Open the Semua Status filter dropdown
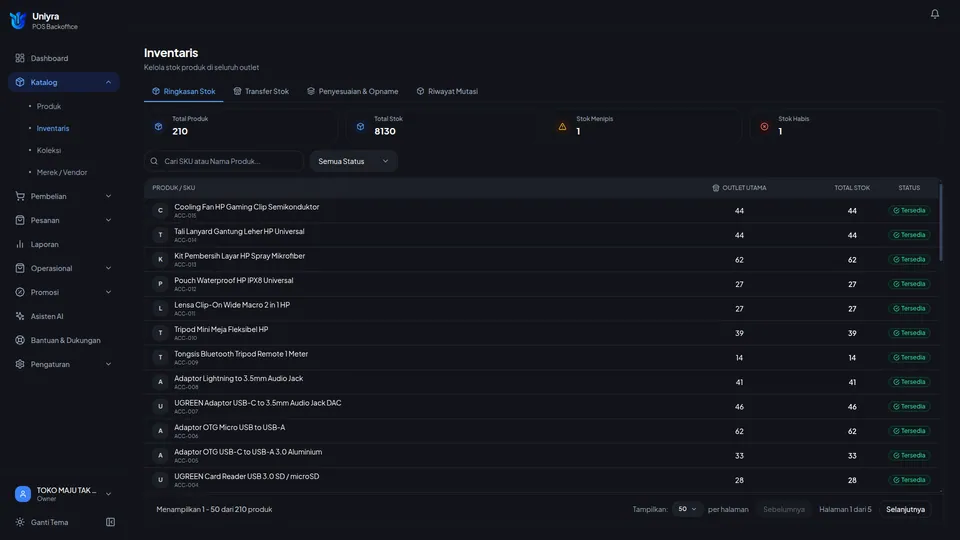 coord(353,161)
